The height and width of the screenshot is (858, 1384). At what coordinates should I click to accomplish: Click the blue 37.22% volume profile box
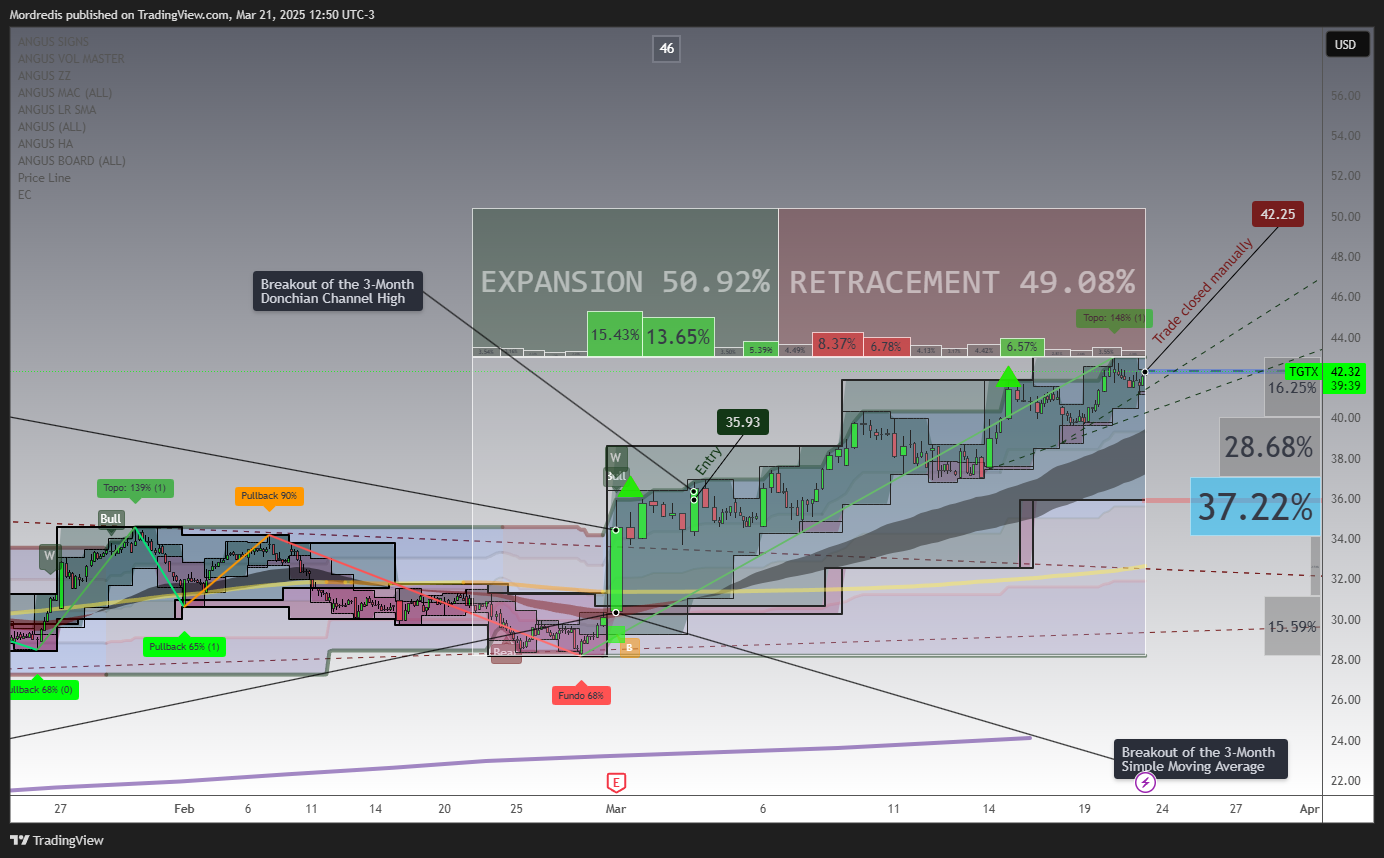(x=1255, y=508)
